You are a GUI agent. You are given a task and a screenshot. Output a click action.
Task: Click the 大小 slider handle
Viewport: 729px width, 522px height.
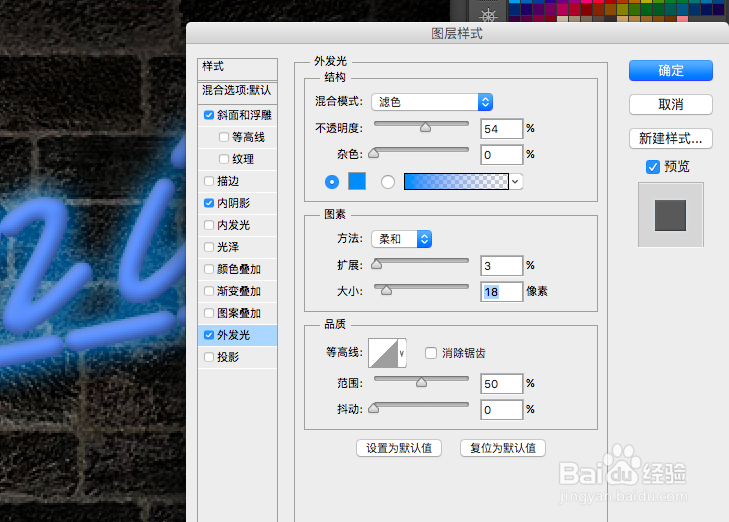tap(386, 290)
